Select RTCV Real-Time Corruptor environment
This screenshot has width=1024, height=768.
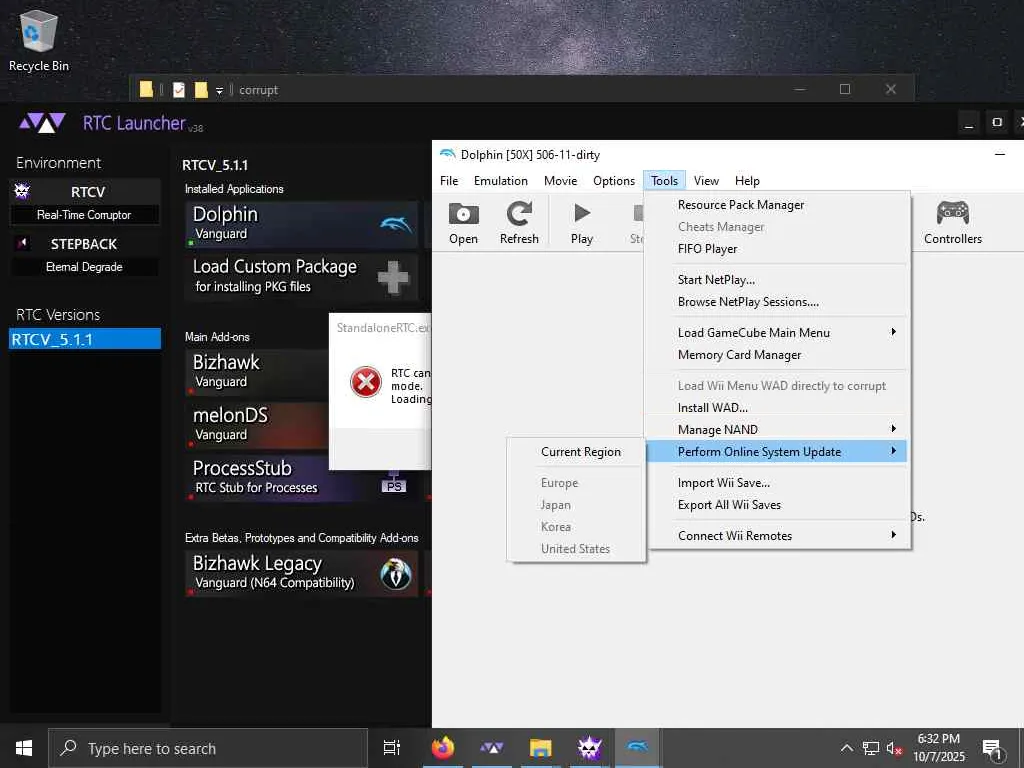[x=84, y=202]
